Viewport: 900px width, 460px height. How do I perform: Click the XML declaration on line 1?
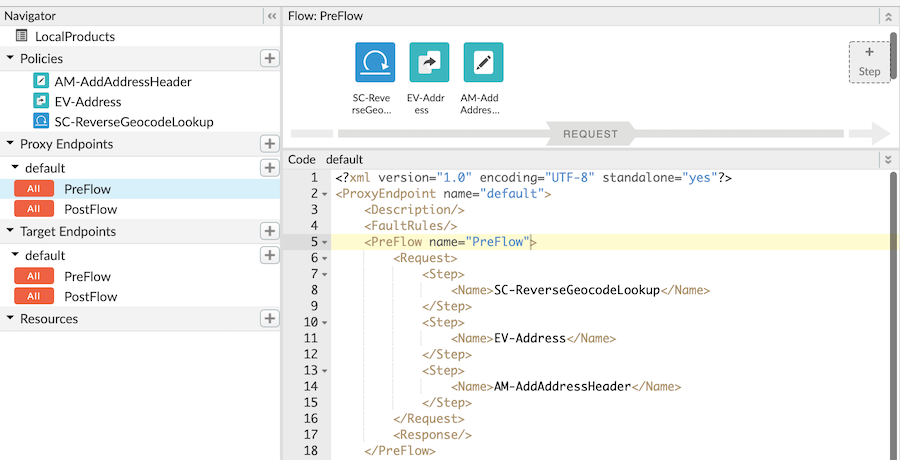pos(534,178)
